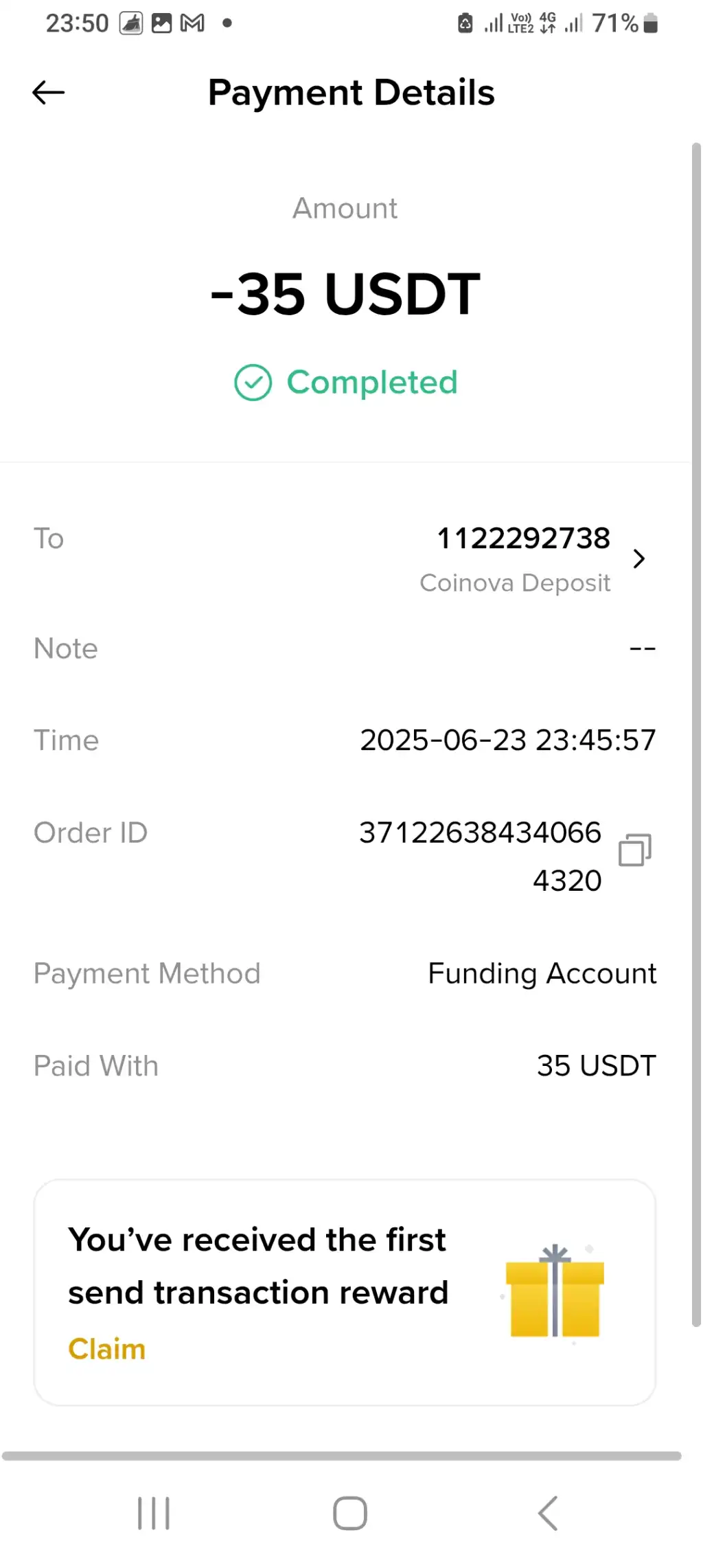Image resolution: width=703 pixels, height=1568 pixels.
Task: Open Android recent apps button
Action: click(153, 1513)
